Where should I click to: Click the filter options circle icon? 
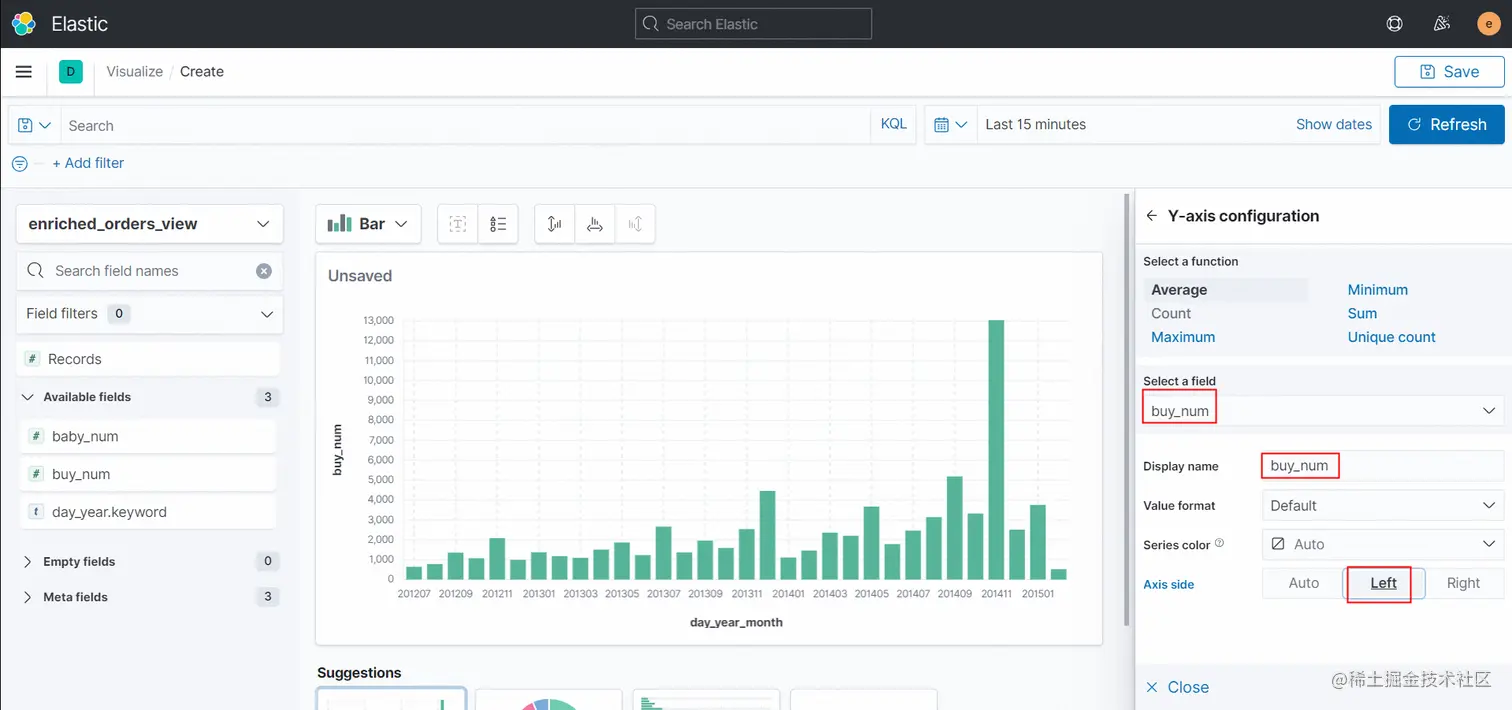[19, 163]
